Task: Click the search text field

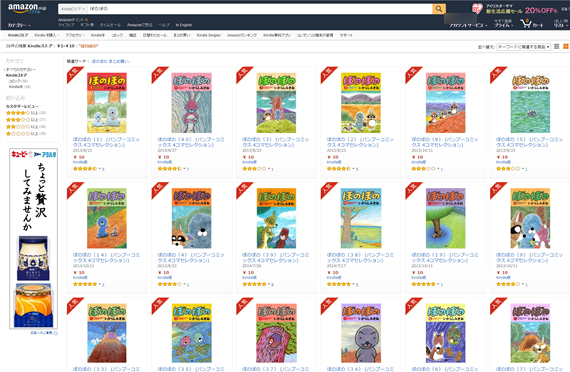Action: pos(259,9)
